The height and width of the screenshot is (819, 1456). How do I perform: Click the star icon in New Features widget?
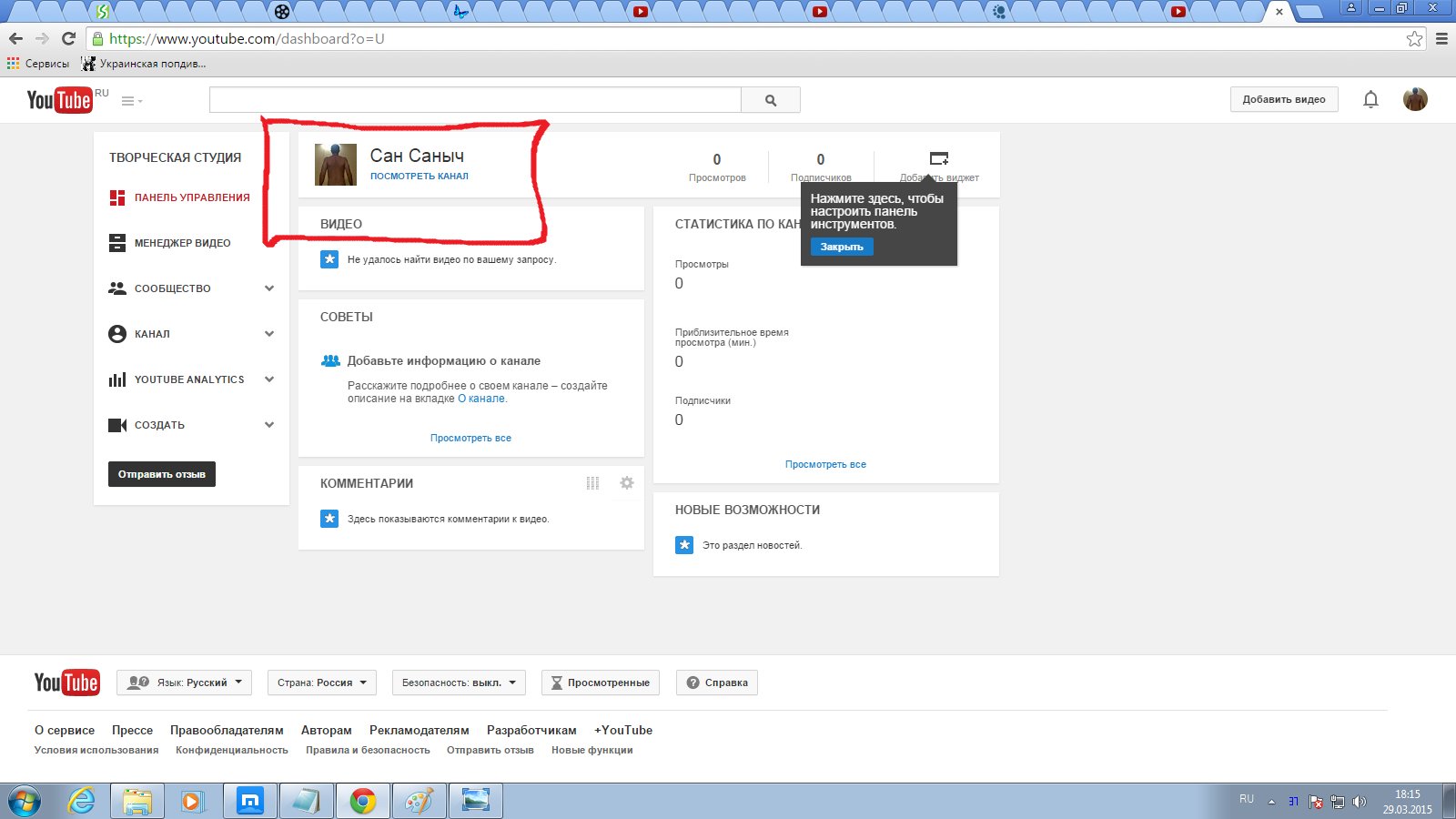click(684, 545)
